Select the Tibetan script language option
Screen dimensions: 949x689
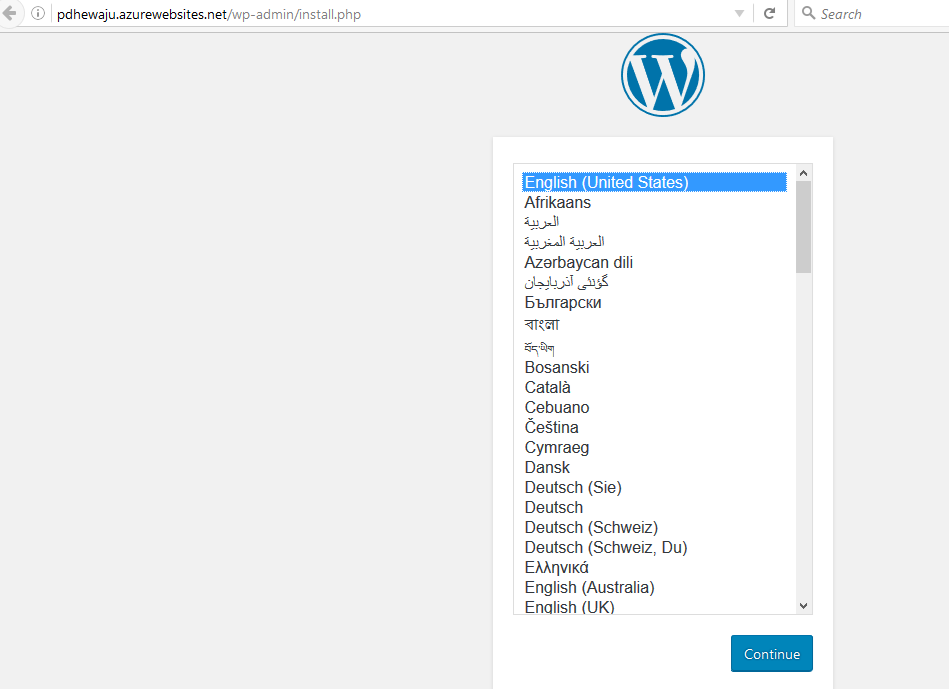pyautogui.click(x=654, y=347)
